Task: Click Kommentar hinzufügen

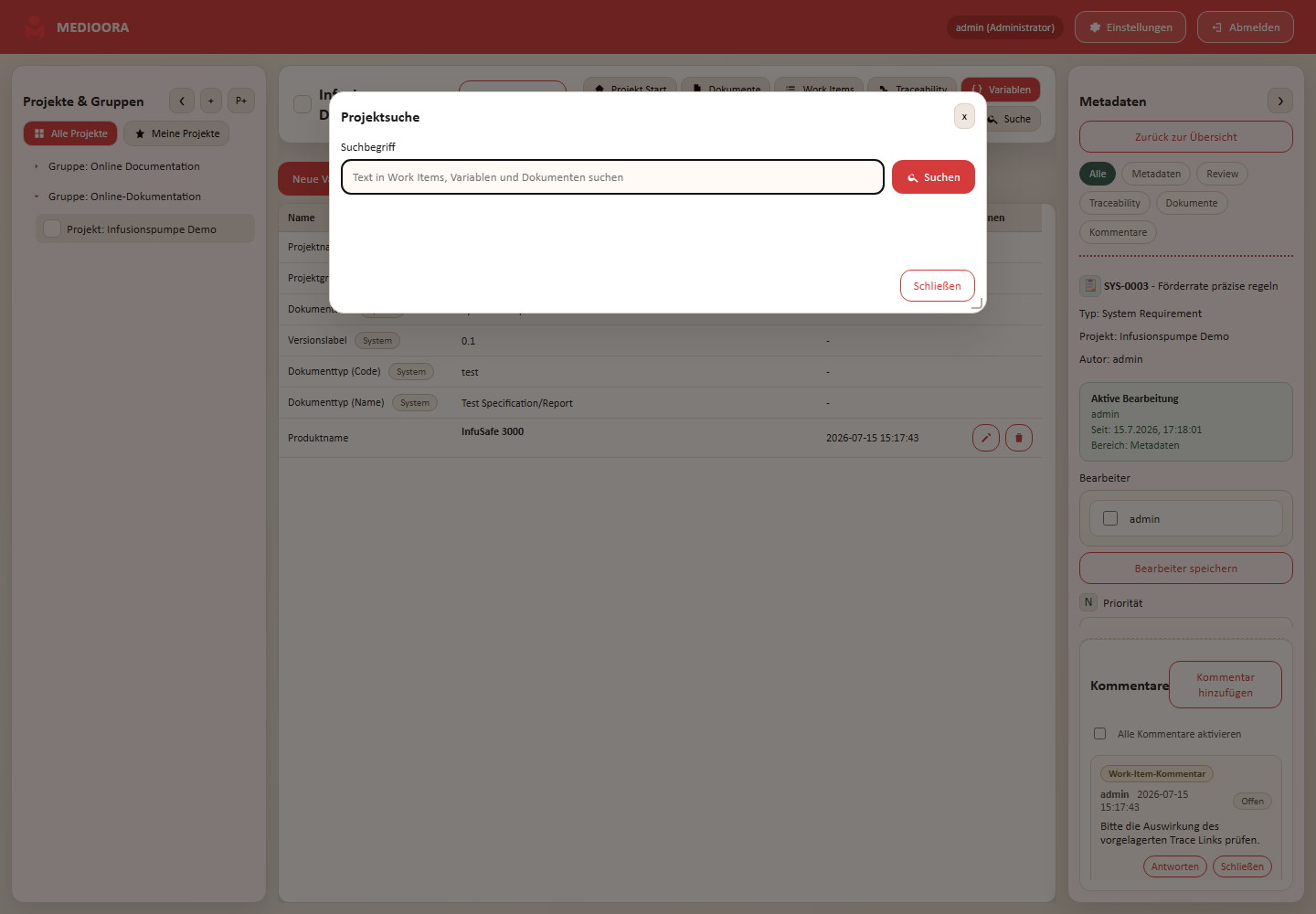Action: (1226, 685)
